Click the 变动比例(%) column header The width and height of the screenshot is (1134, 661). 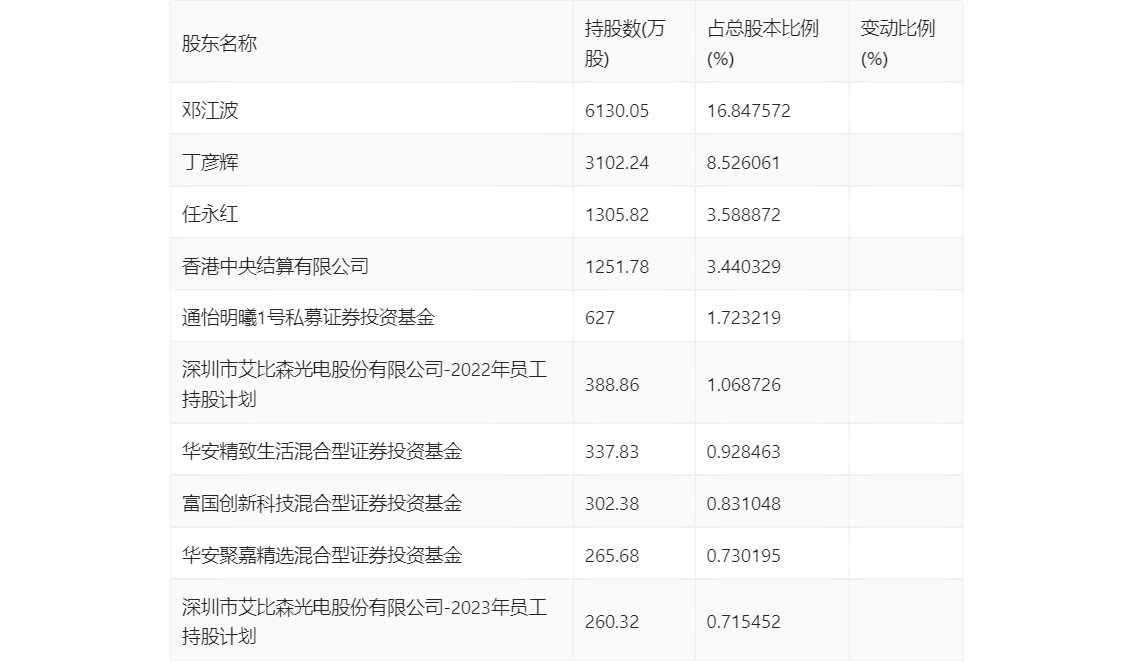pyautogui.click(x=898, y=43)
